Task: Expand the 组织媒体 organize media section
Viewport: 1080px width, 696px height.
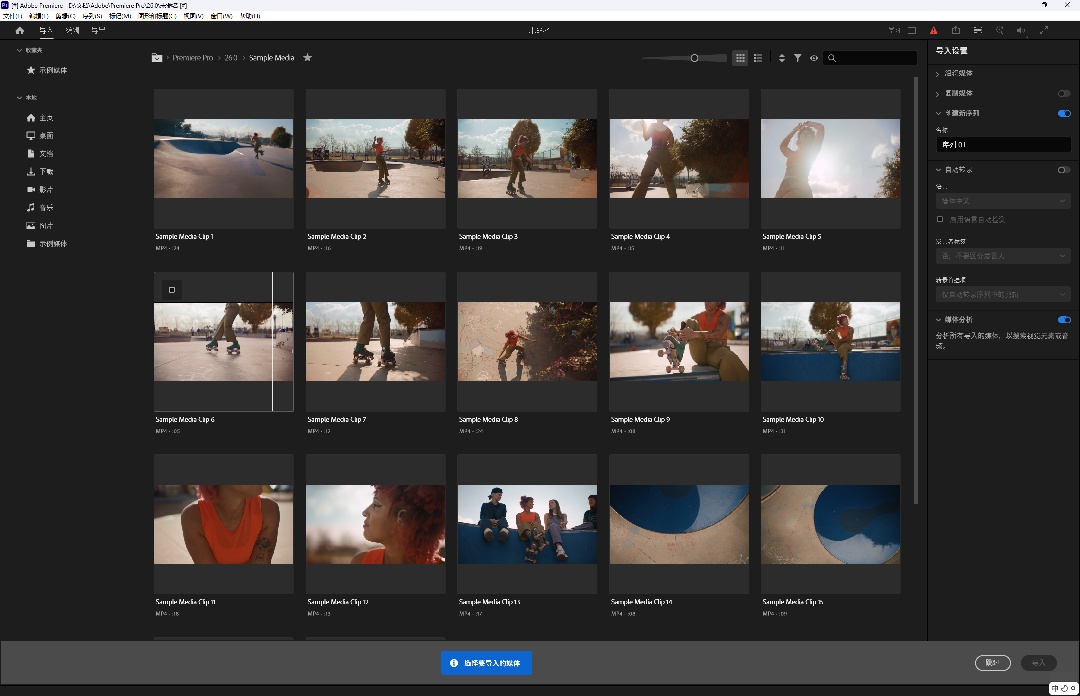Action: (938, 73)
